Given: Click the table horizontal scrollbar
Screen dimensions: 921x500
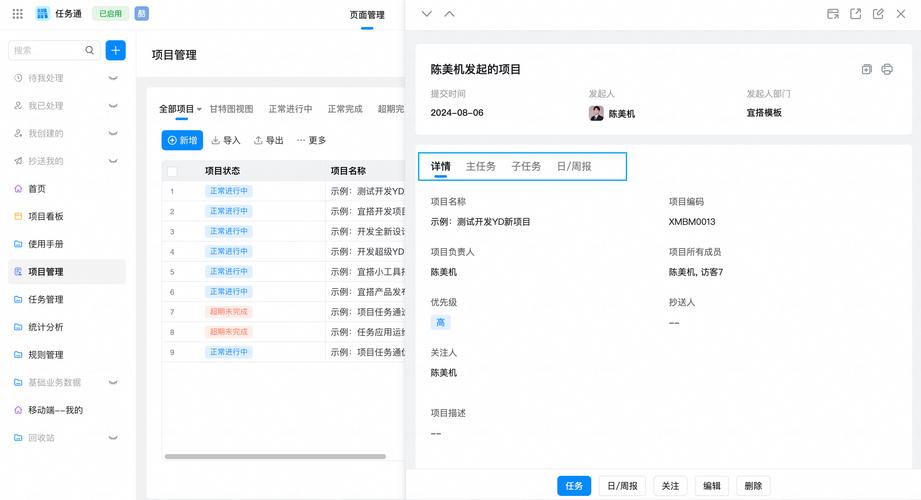Looking at the screenshot, I should (275, 457).
